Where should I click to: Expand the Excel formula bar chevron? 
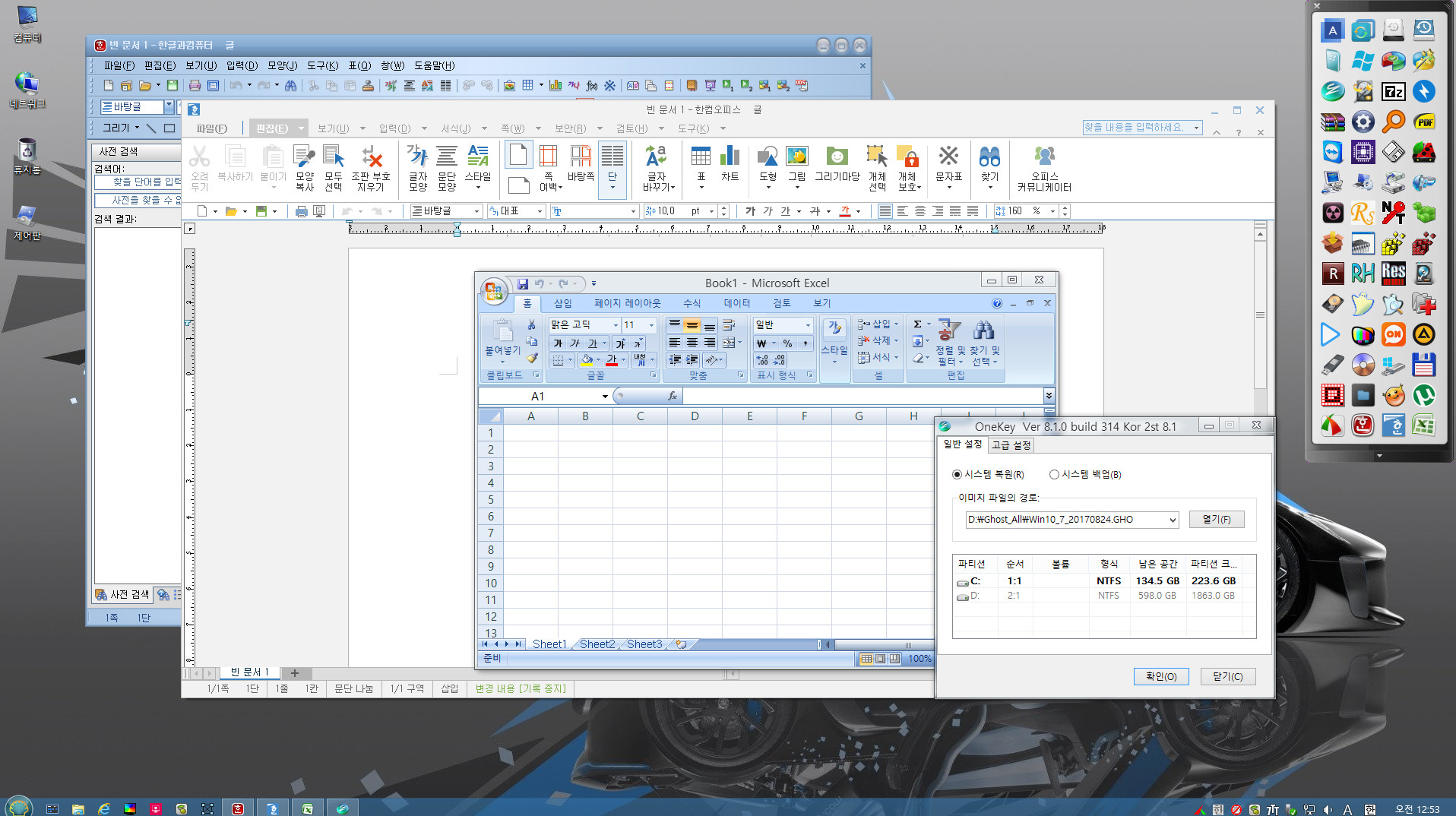[x=1049, y=396]
